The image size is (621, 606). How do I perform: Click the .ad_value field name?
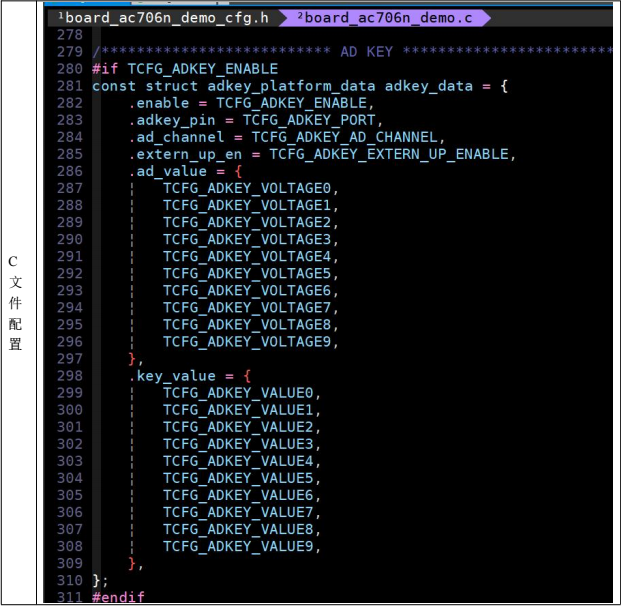(168, 172)
